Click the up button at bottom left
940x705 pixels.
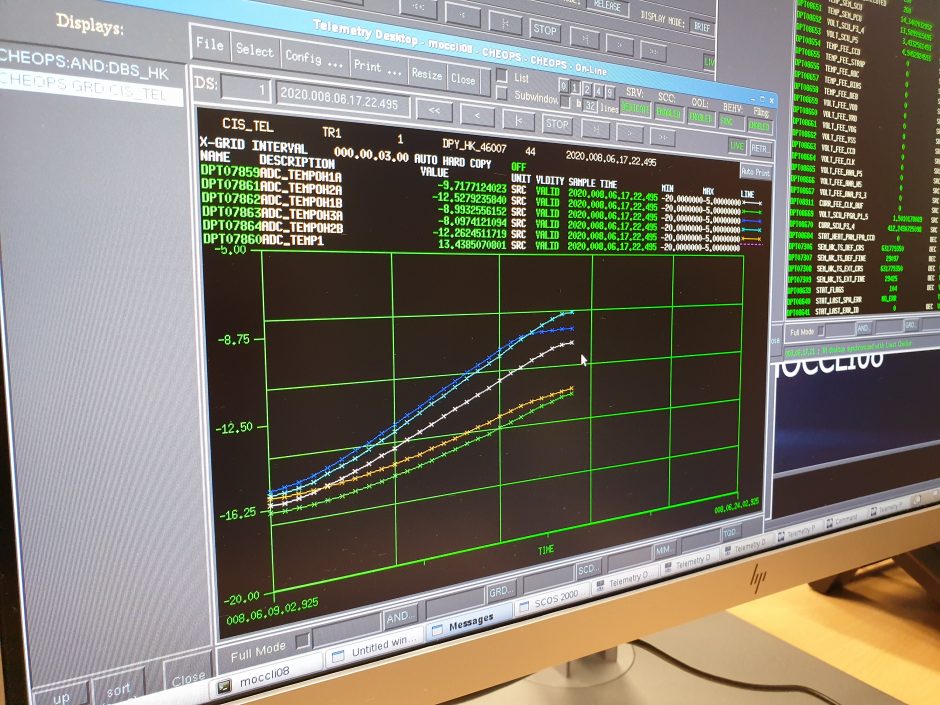61,697
